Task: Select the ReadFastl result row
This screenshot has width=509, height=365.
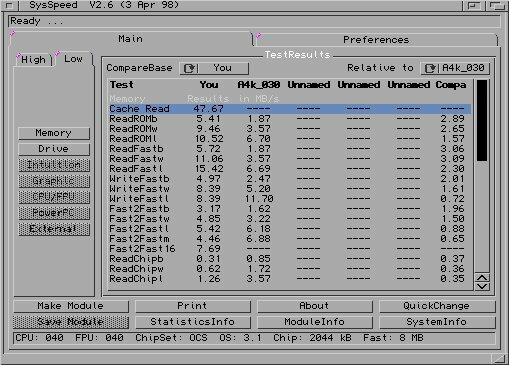Action: pos(290,169)
